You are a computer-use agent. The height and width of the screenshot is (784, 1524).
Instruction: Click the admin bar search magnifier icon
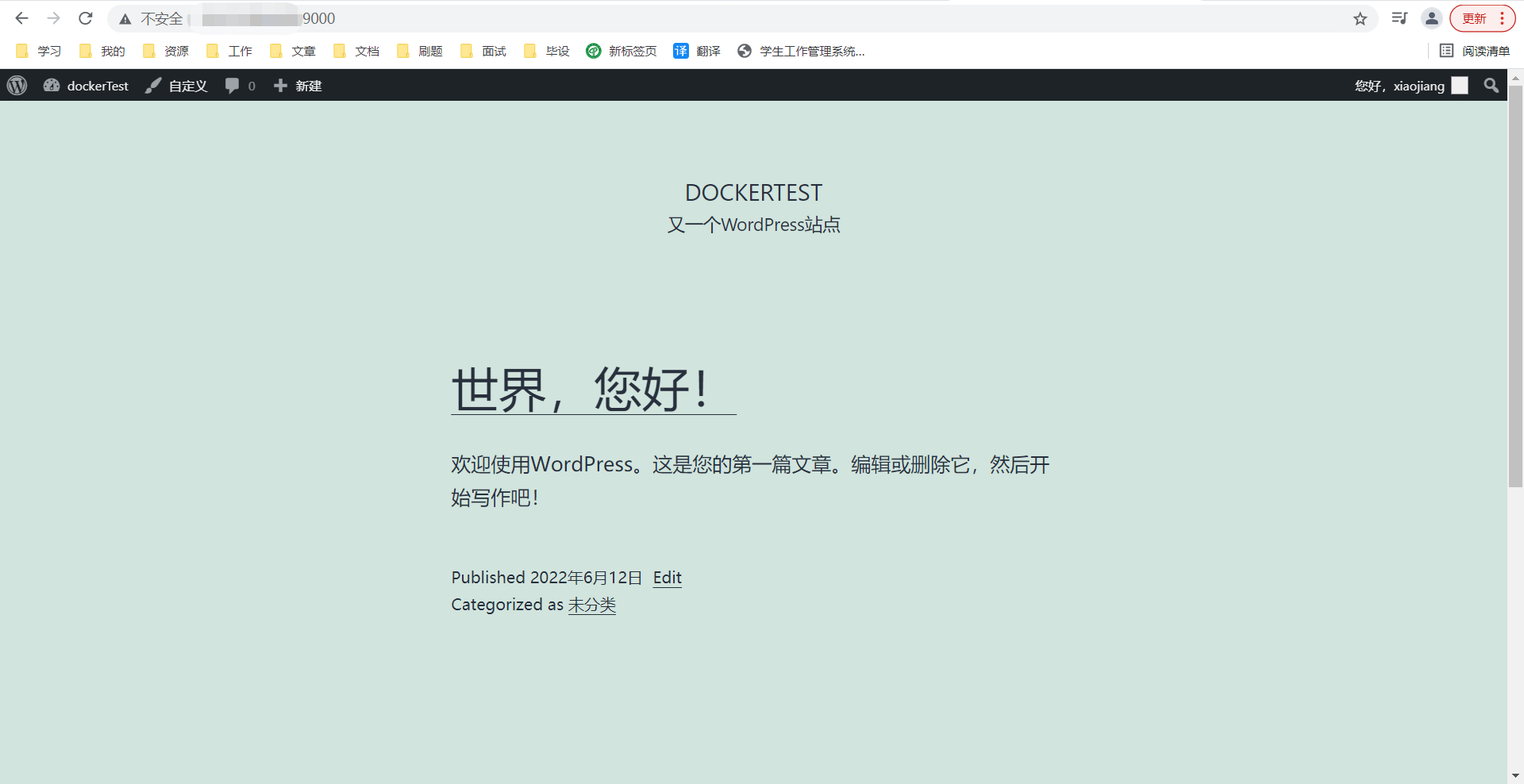click(1491, 86)
